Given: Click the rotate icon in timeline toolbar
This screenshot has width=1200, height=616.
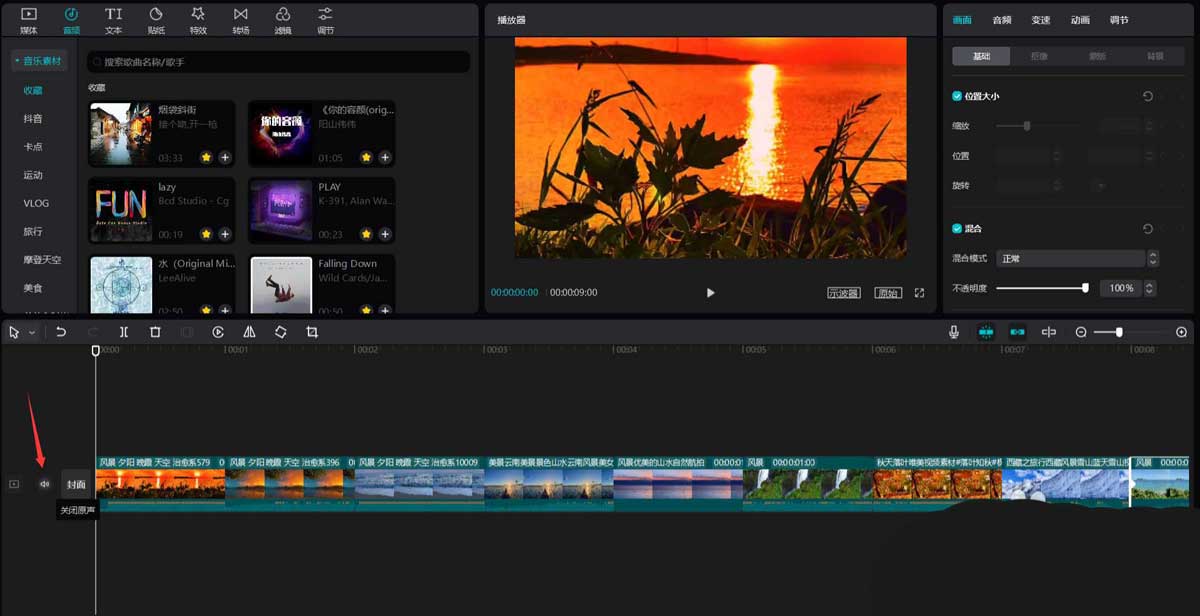Looking at the screenshot, I should (x=280, y=332).
